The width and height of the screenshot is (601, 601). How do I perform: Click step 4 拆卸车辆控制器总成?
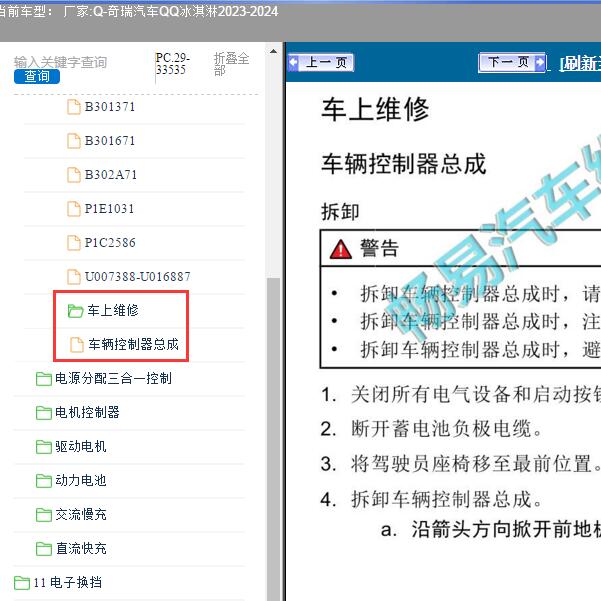432,499
